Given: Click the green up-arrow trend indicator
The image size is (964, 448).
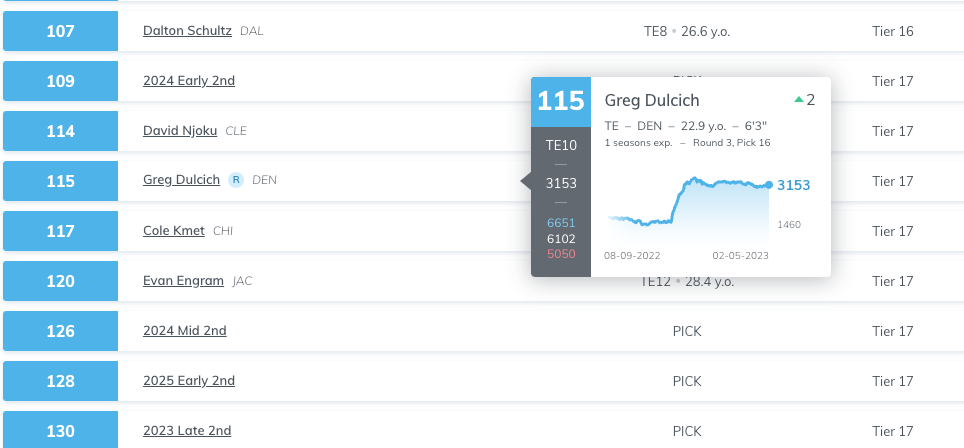Looking at the screenshot, I should pos(799,100).
